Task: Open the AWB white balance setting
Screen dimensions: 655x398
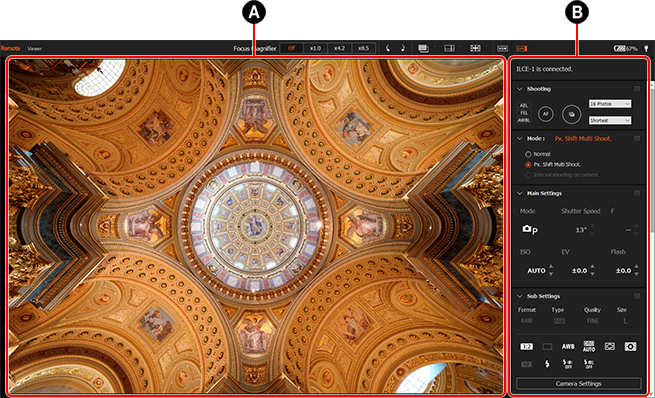Action: (x=568, y=347)
